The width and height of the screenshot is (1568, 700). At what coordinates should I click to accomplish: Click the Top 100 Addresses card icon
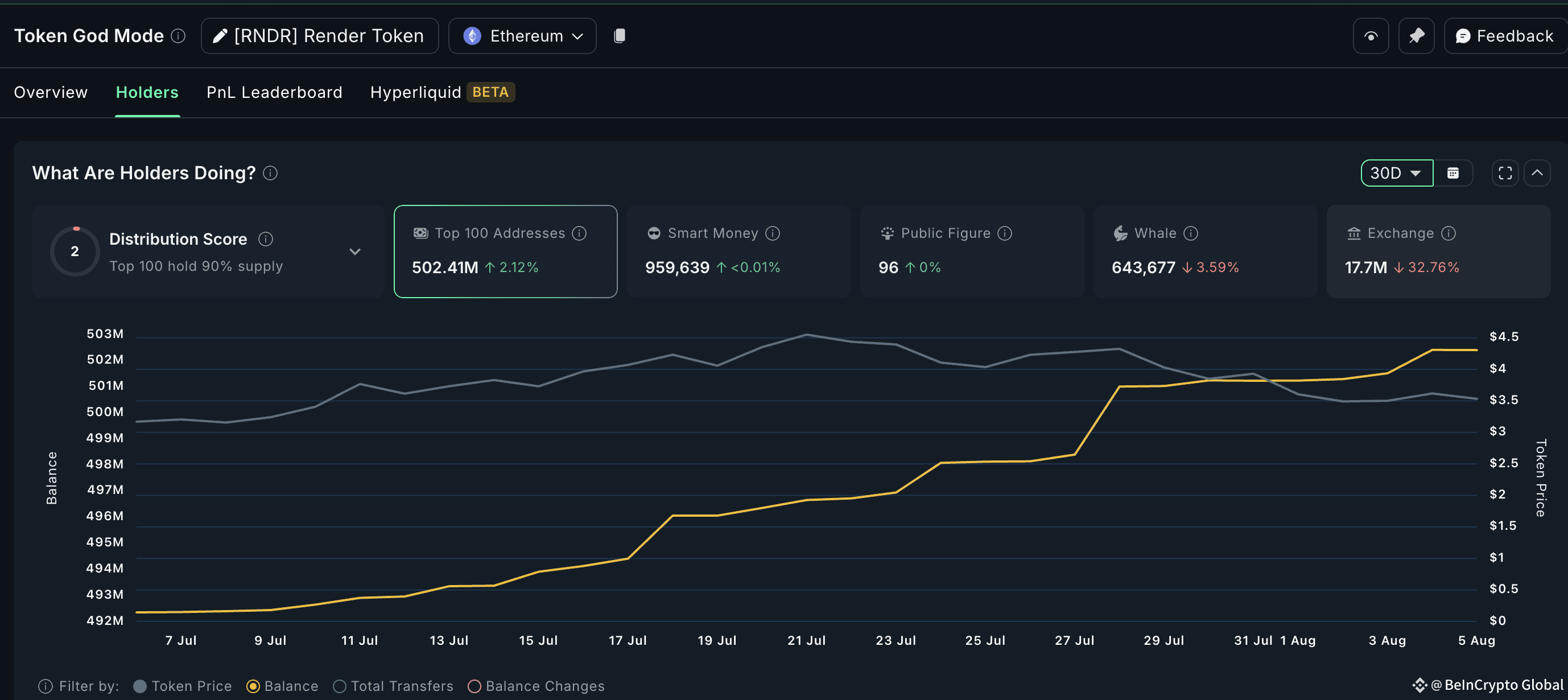[420, 233]
